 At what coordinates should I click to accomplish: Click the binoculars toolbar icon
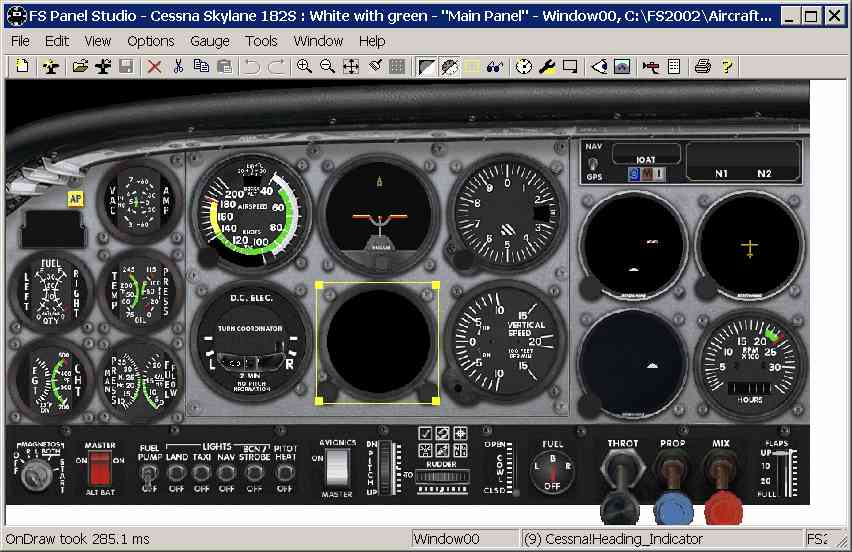point(494,66)
